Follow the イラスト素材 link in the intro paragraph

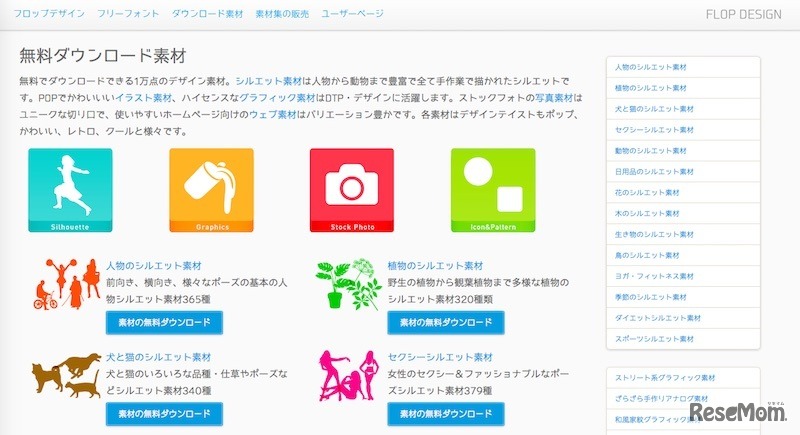pos(143,98)
